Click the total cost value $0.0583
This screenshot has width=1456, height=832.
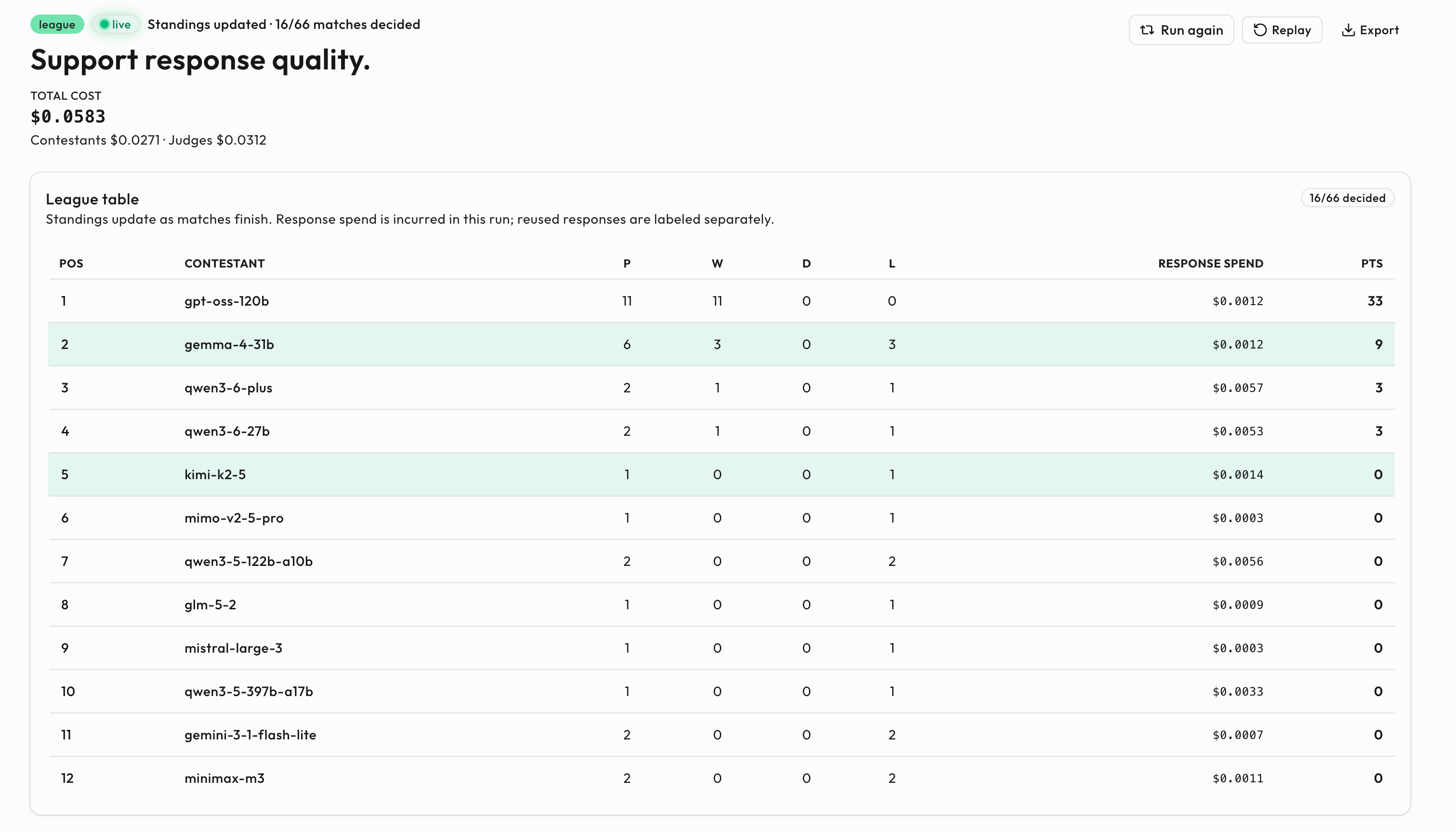(68, 117)
